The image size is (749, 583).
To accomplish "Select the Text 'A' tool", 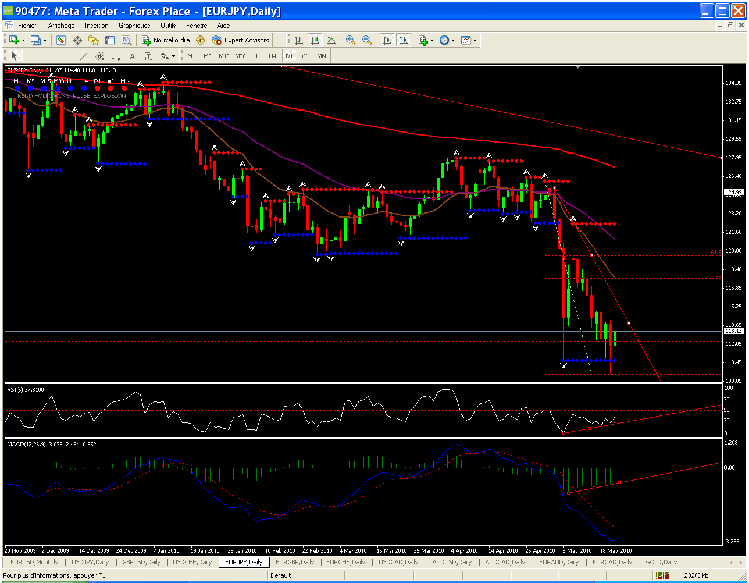I will 132,56.
